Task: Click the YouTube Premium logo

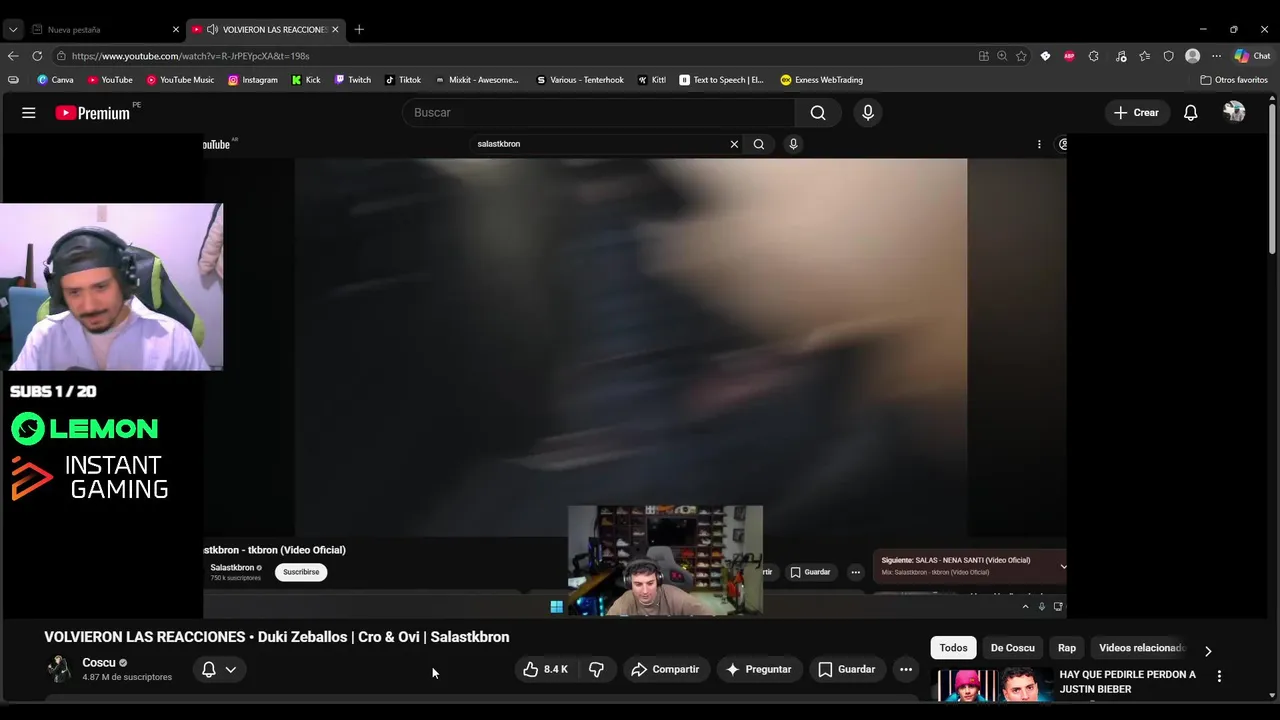Action: coord(92,113)
